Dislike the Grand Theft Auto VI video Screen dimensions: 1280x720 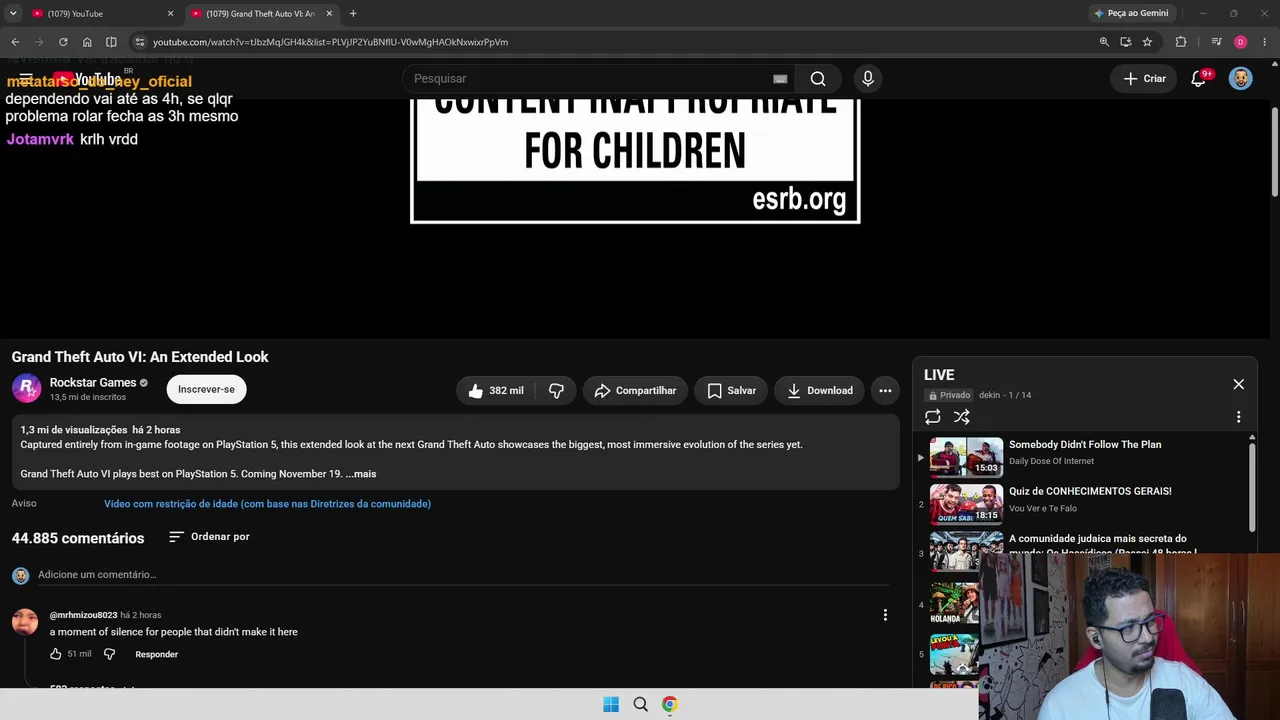coord(556,391)
